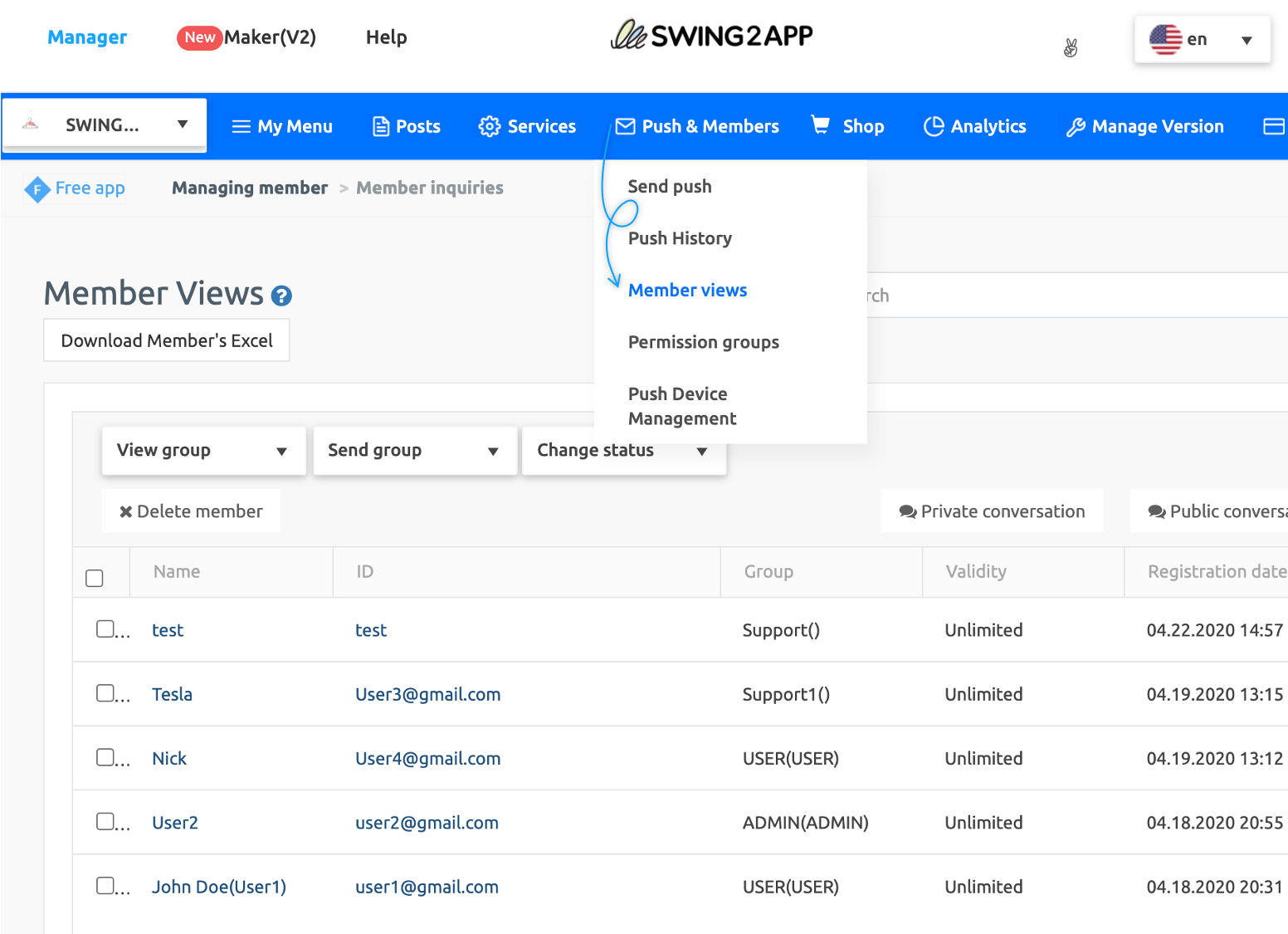Click the Swing2App logo
This screenshot has height=934, width=1288.
[x=711, y=35]
